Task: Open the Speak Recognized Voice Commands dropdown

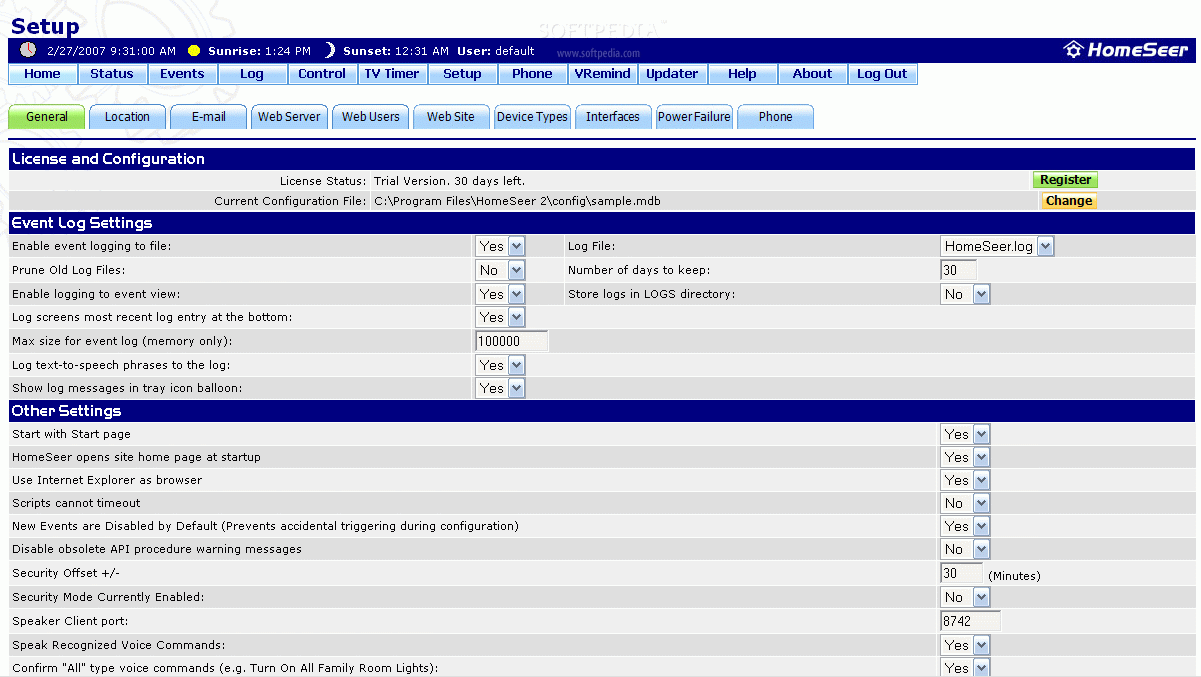Action: point(965,645)
